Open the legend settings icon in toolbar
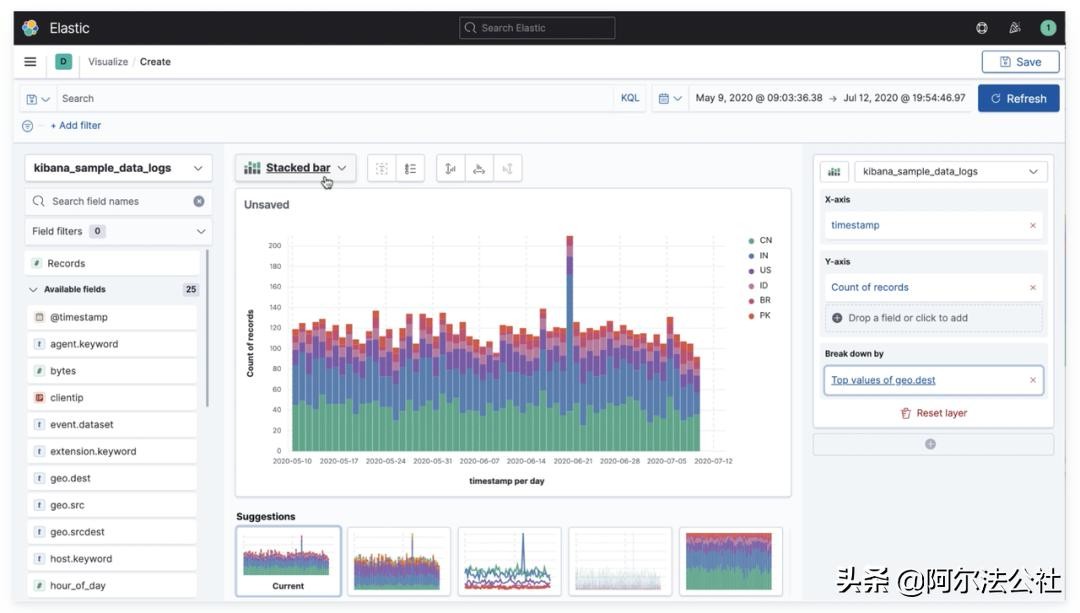This screenshot has height=613, width=1080. point(410,169)
